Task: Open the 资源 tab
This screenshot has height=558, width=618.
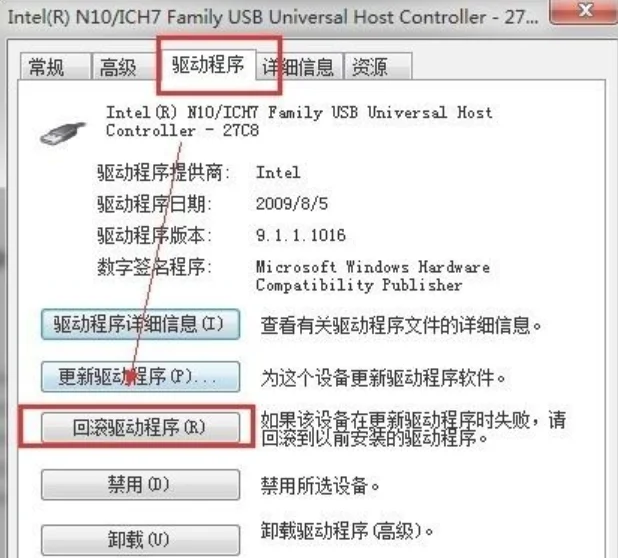Action: (378, 67)
